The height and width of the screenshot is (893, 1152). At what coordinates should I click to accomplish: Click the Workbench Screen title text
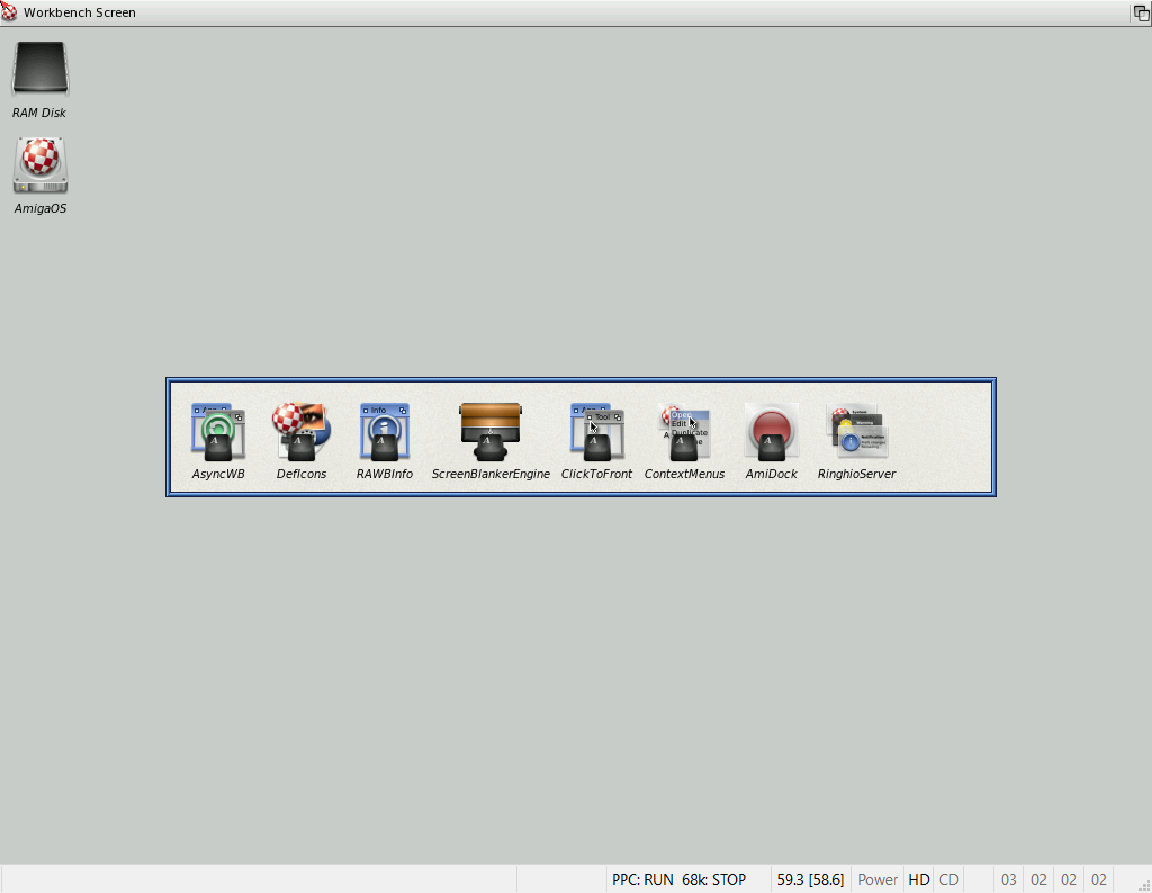[79, 12]
